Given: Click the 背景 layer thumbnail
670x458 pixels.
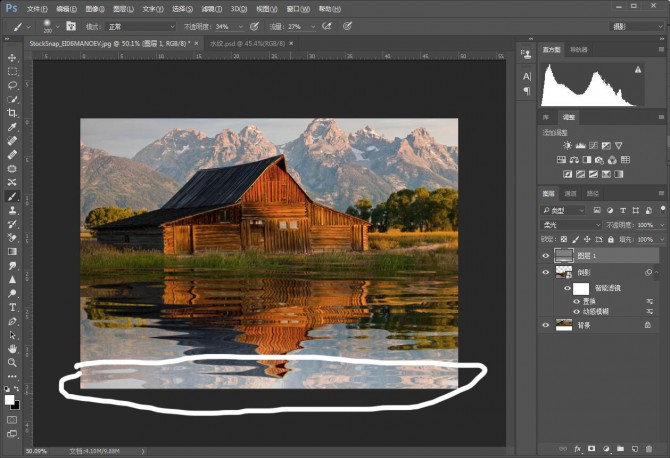Looking at the screenshot, I should (x=565, y=324).
